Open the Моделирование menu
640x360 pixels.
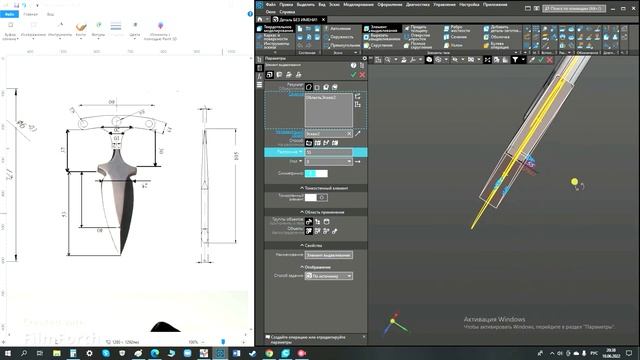[358, 4]
